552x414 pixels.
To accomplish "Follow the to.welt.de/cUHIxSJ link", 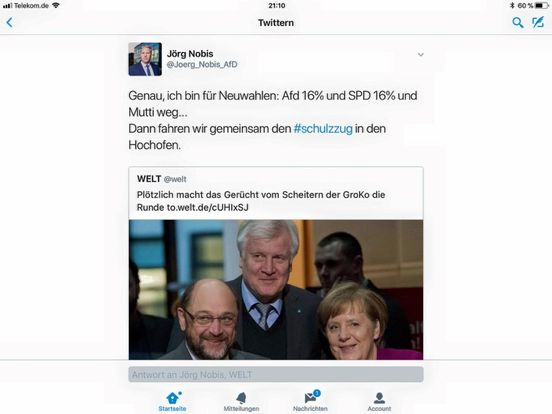I will tap(208, 207).
